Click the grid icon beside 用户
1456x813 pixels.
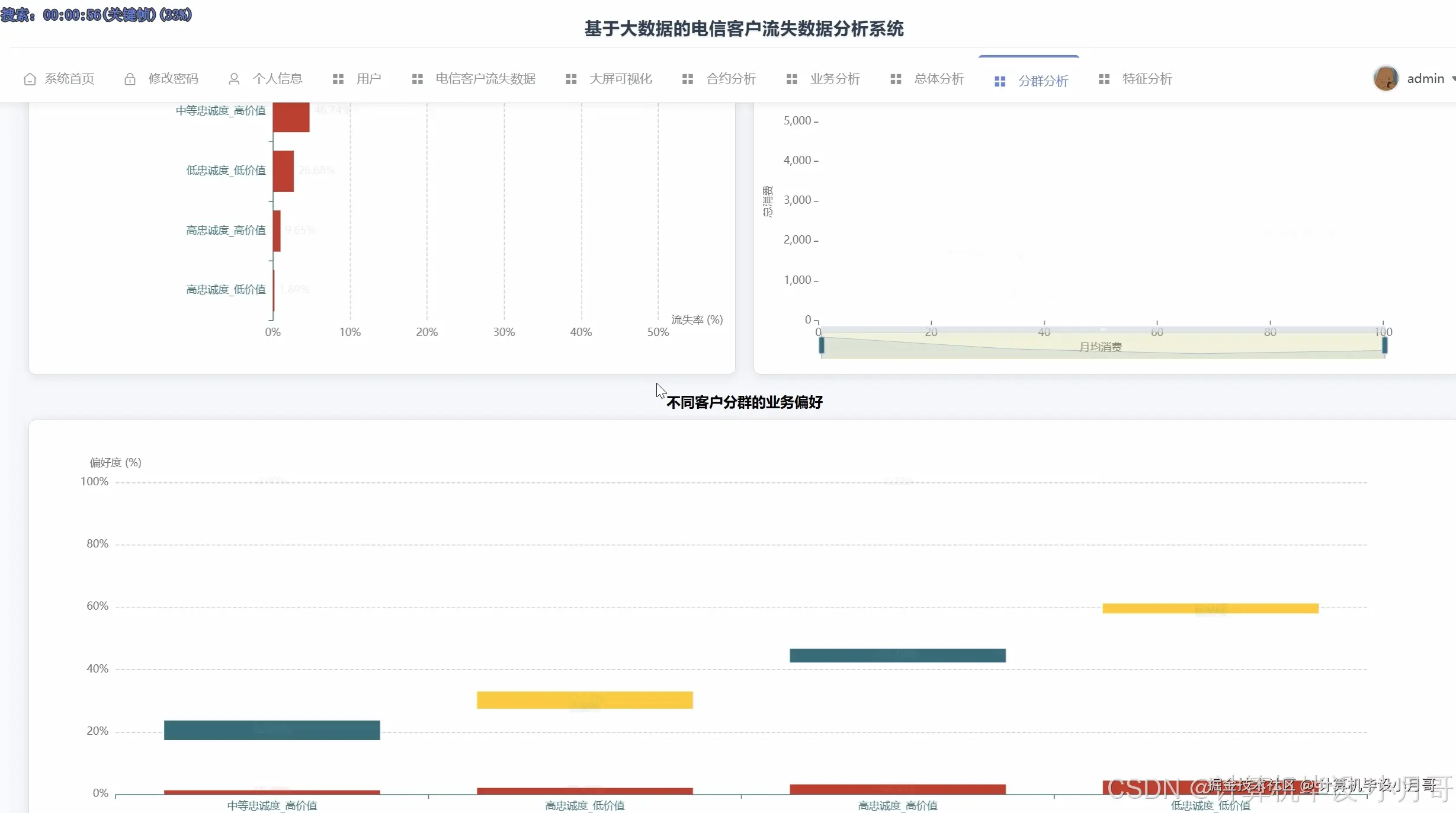click(x=338, y=79)
